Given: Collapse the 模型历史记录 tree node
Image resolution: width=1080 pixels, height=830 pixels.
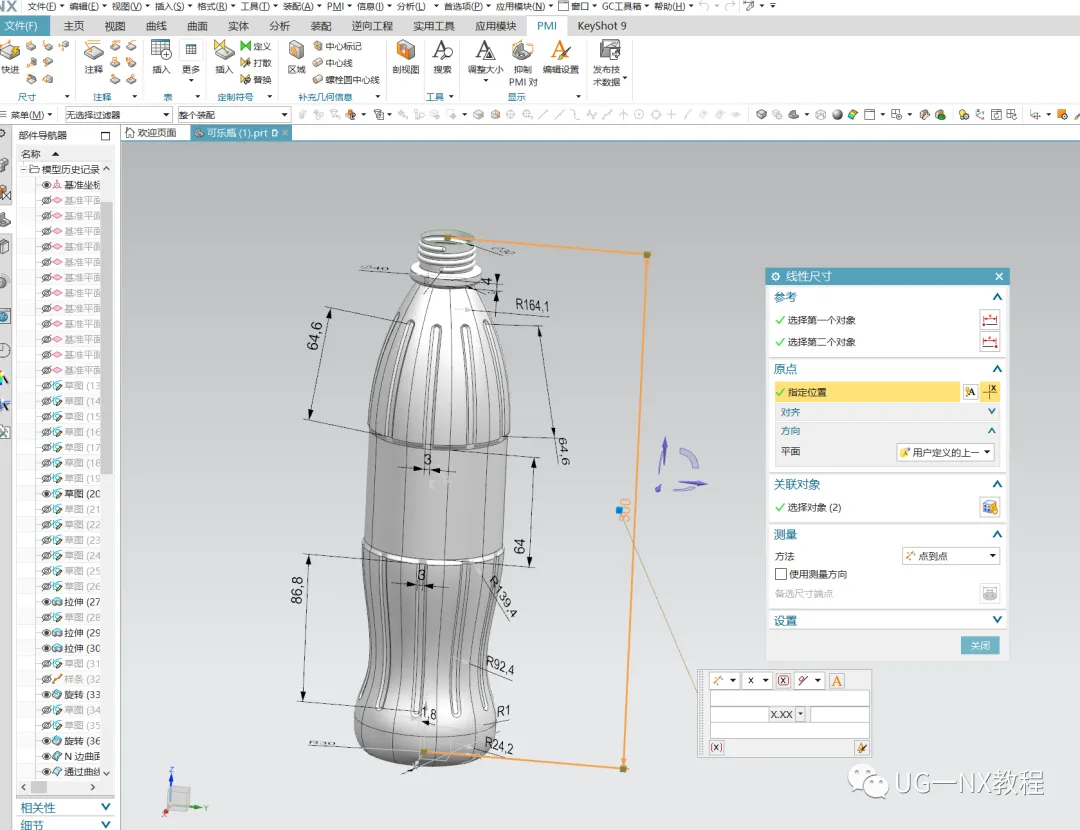Looking at the screenshot, I should click(x=23, y=169).
